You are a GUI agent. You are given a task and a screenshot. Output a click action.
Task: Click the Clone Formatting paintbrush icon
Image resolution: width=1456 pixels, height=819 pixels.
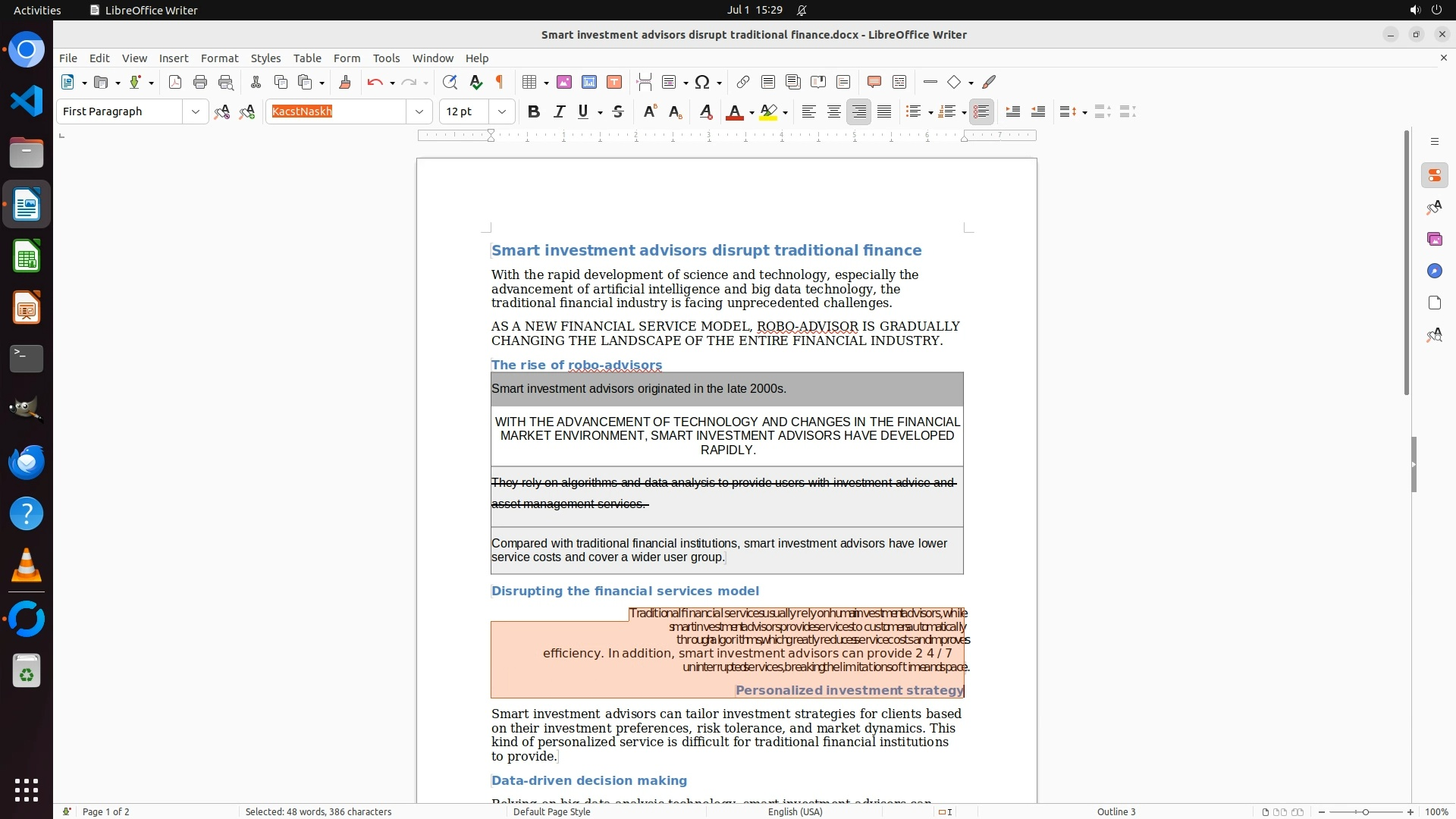(345, 83)
